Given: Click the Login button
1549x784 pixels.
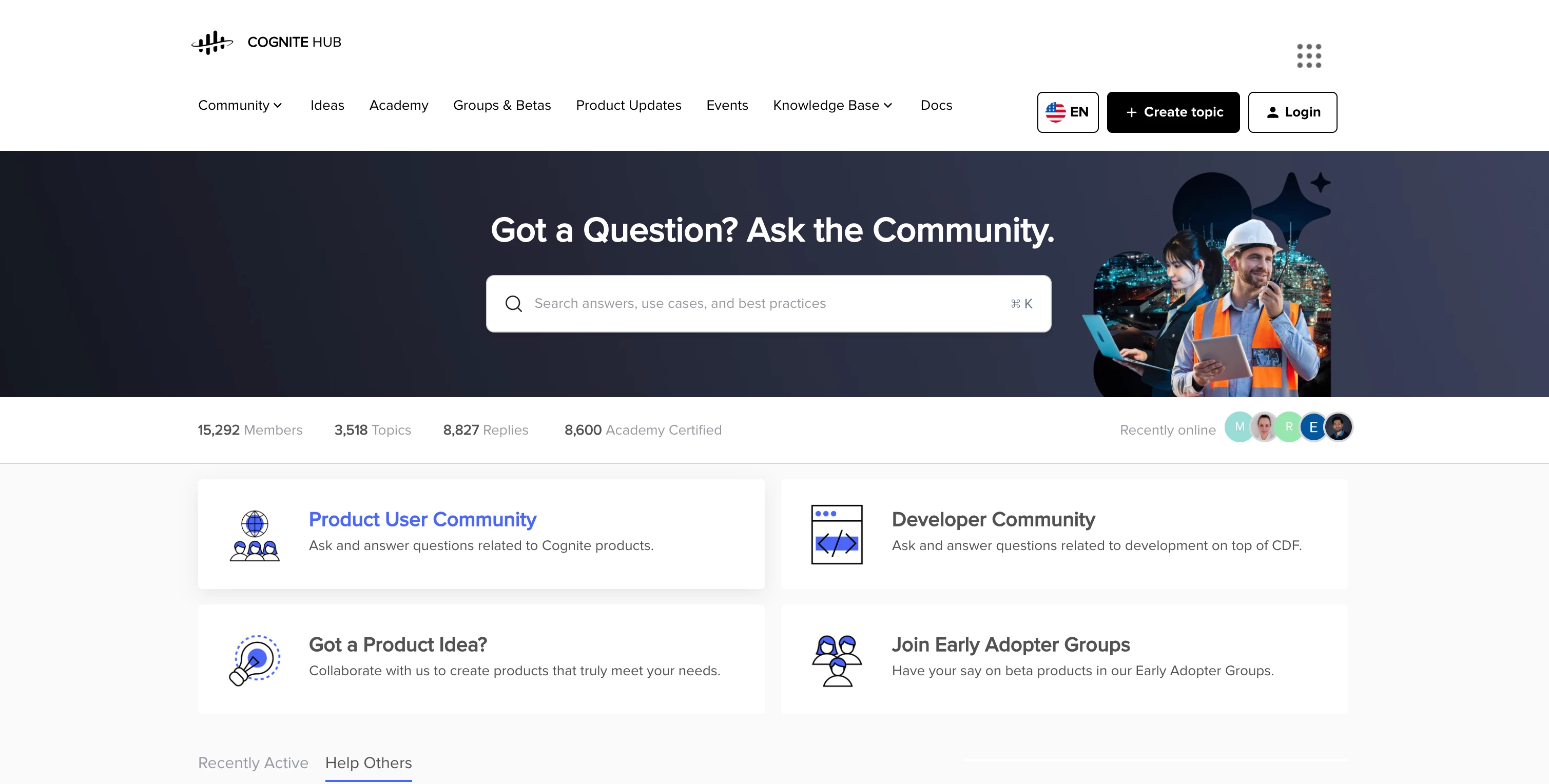Looking at the screenshot, I should [x=1292, y=112].
